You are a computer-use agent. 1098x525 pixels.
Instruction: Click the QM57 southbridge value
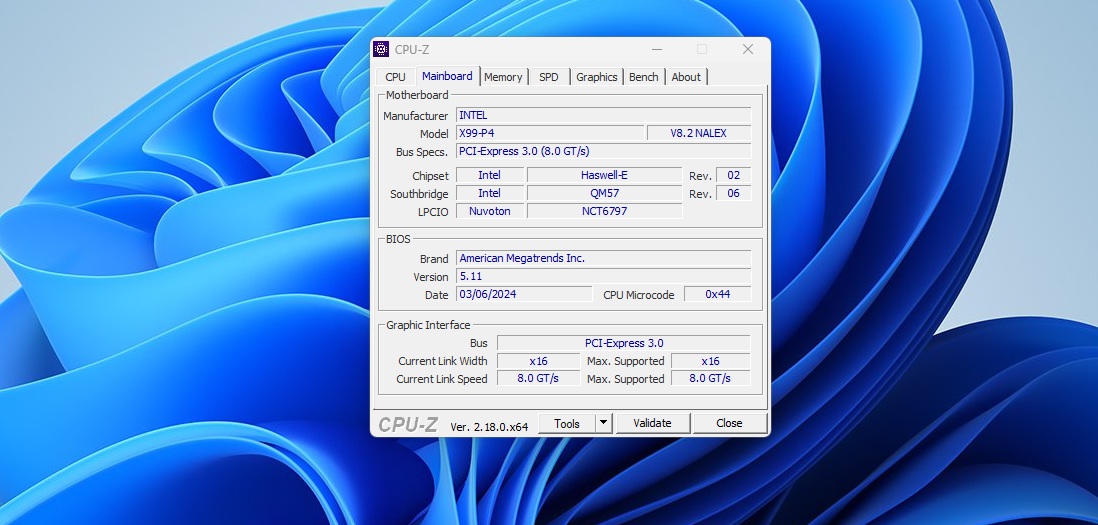click(x=604, y=193)
